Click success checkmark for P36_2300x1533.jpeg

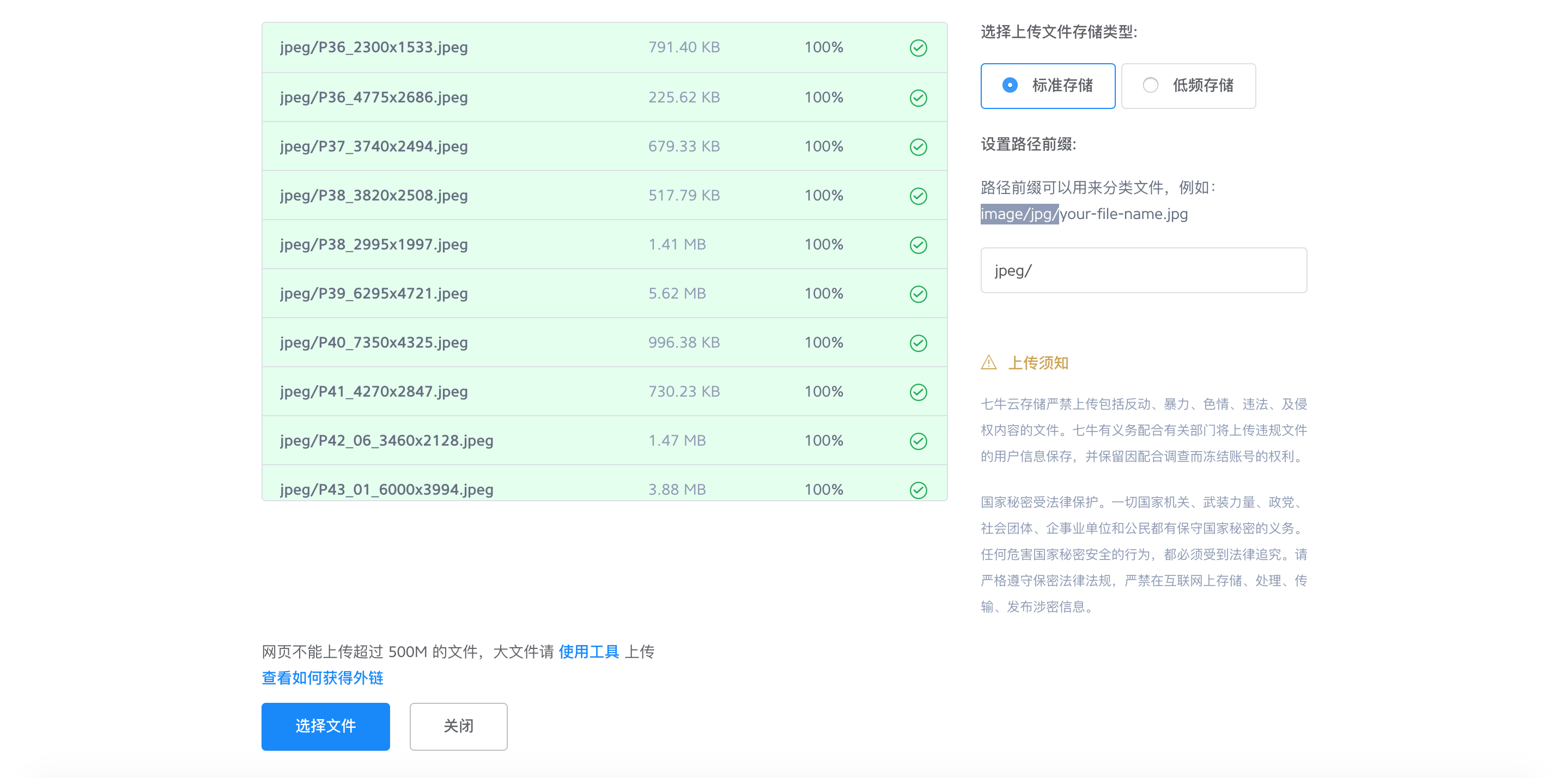[x=918, y=47]
